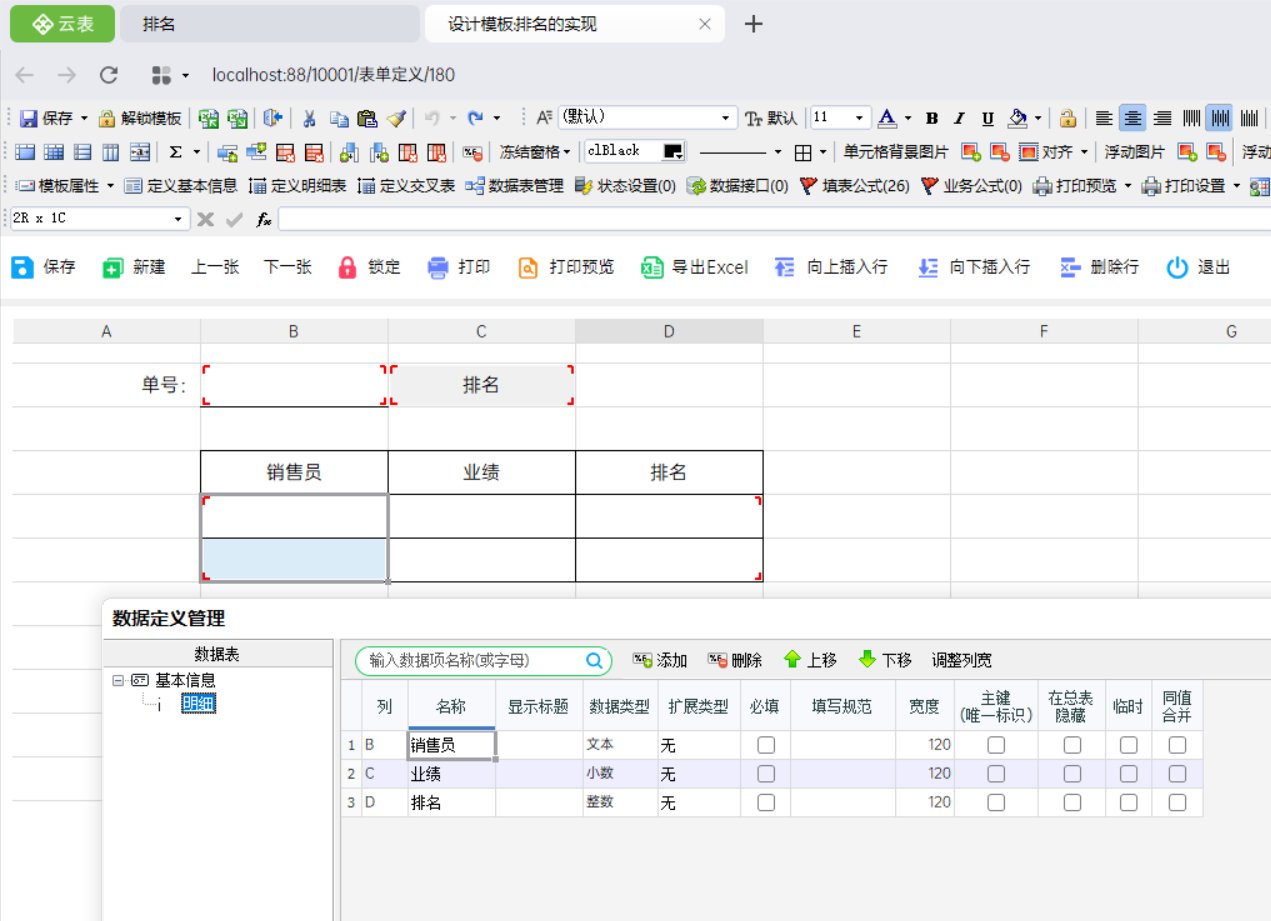Screen dimensions: 1271x921
Task: Click the Sum sigma icon
Action: (175, 152)
